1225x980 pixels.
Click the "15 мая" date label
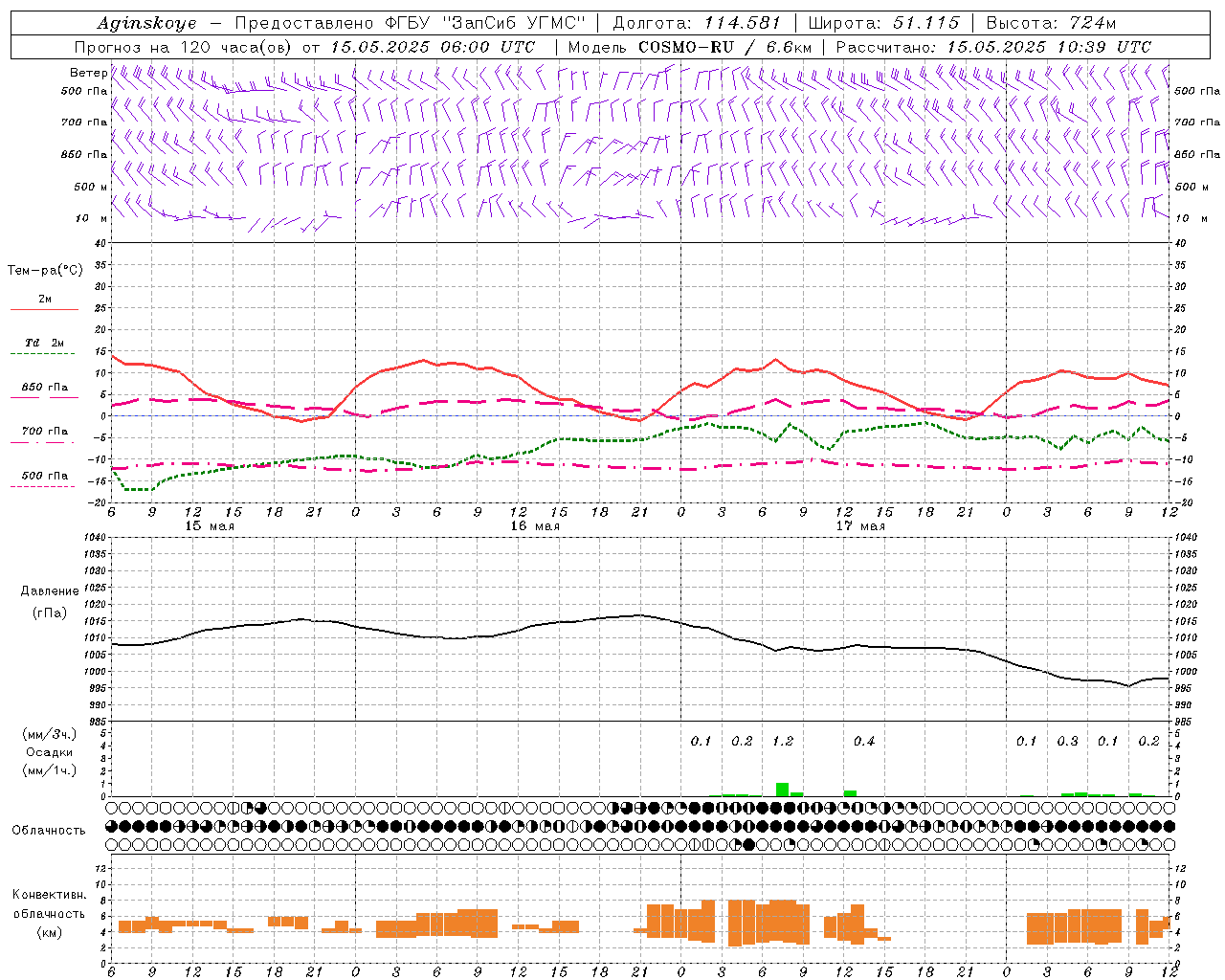tap(209, 526)
